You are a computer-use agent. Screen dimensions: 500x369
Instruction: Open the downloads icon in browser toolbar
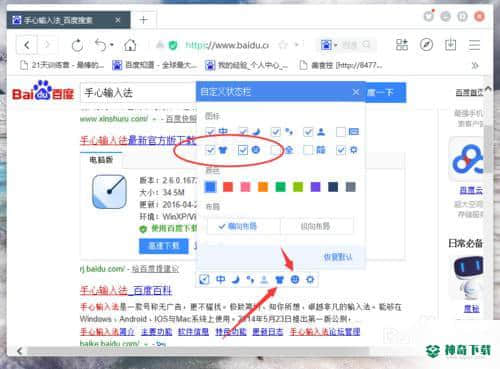(450, 44)
